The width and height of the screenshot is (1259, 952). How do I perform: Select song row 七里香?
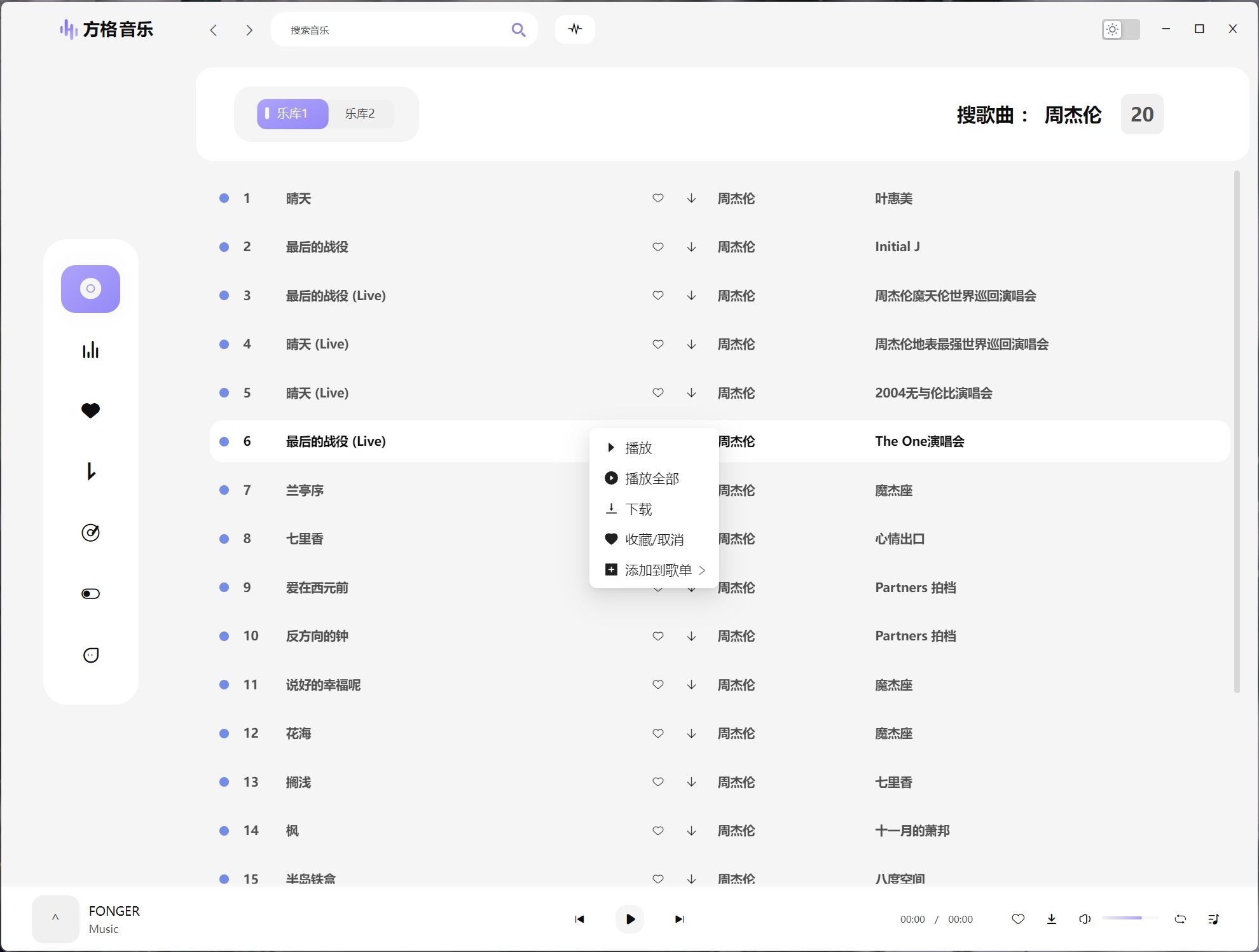click(719, 539)
